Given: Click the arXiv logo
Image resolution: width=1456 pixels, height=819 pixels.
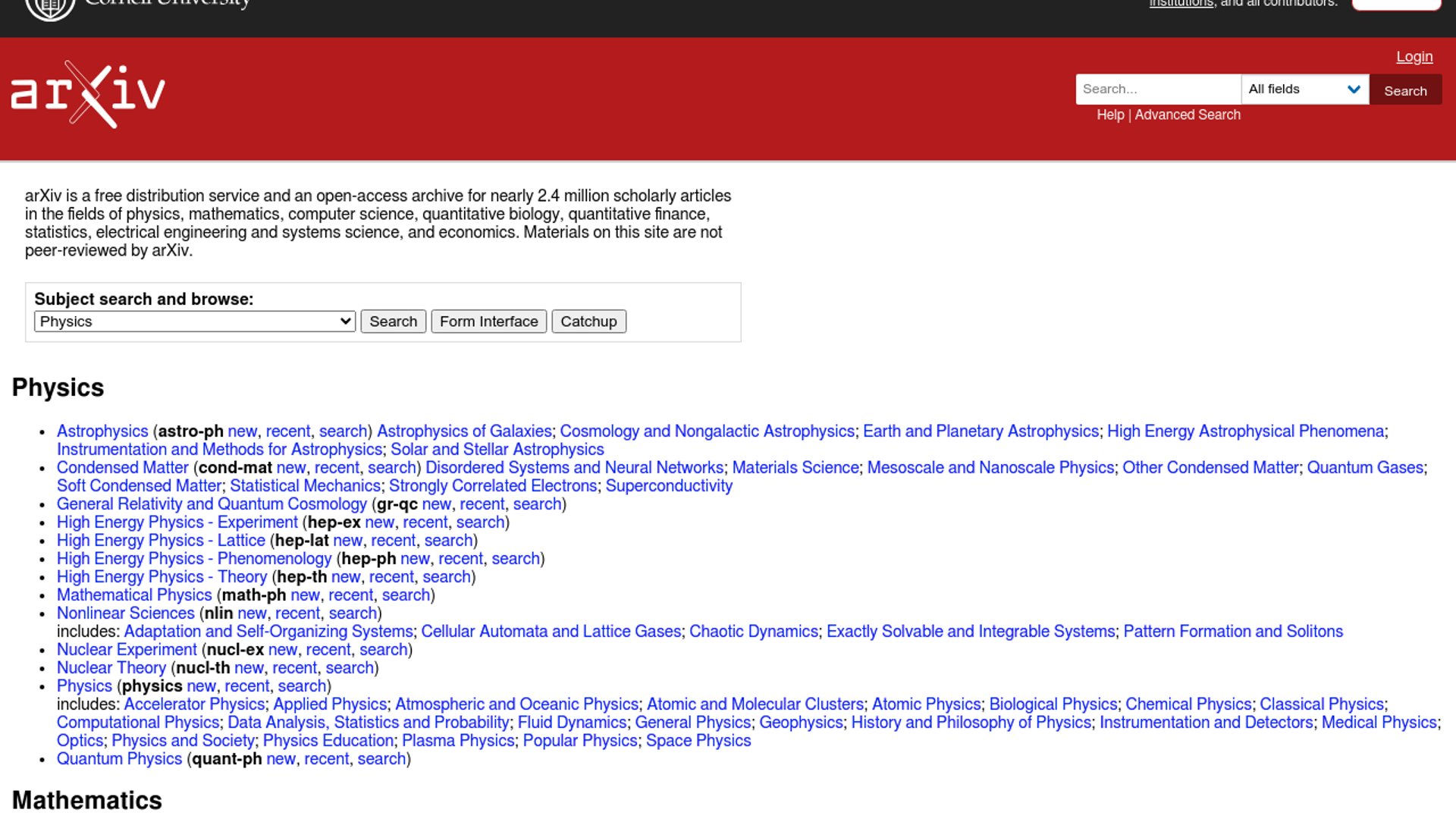Looking at the screenshot, I should point(88,94).
